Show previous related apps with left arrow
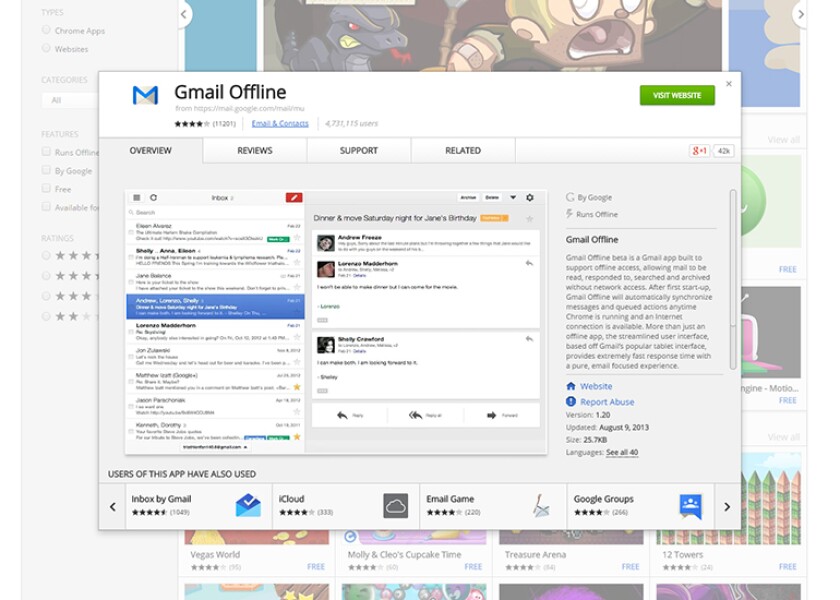This screenshot has width=840, height=600. coord(112,506)
